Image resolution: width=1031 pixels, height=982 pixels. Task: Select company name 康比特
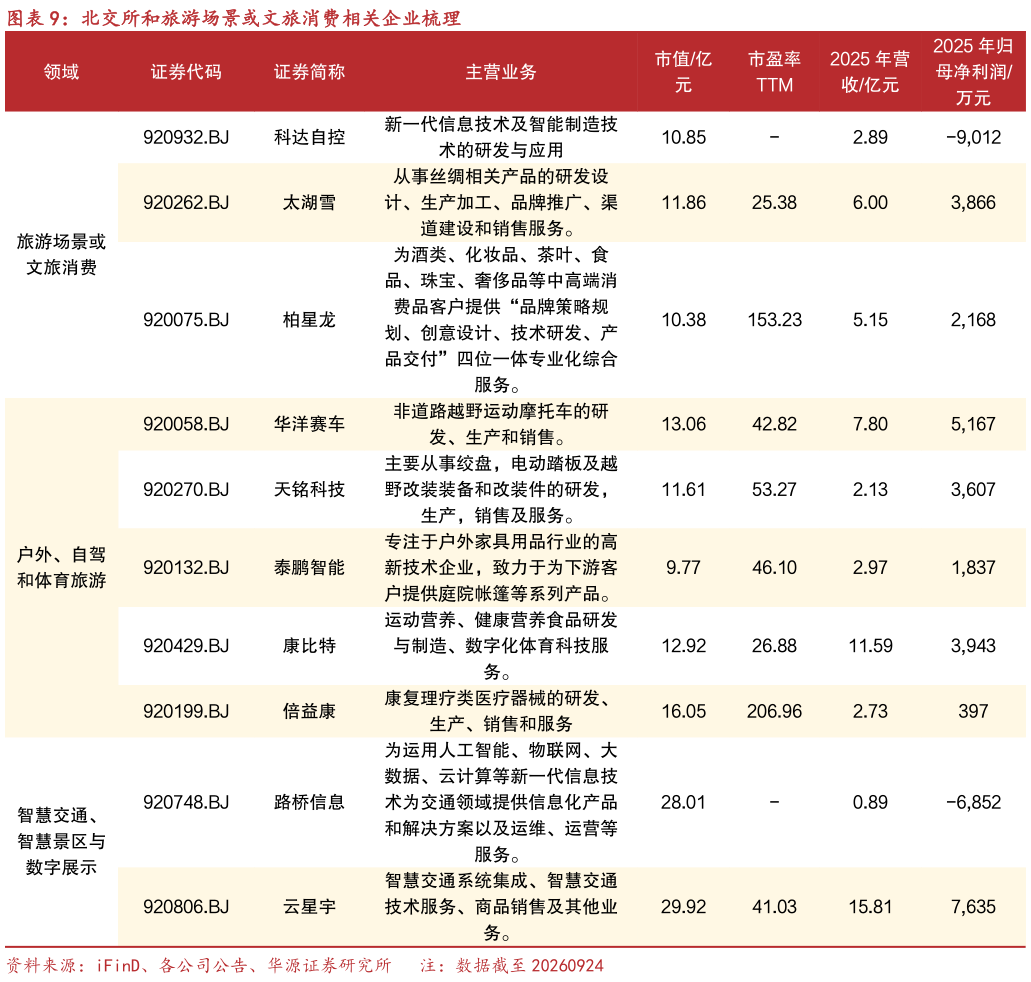[x=309, y=645]
